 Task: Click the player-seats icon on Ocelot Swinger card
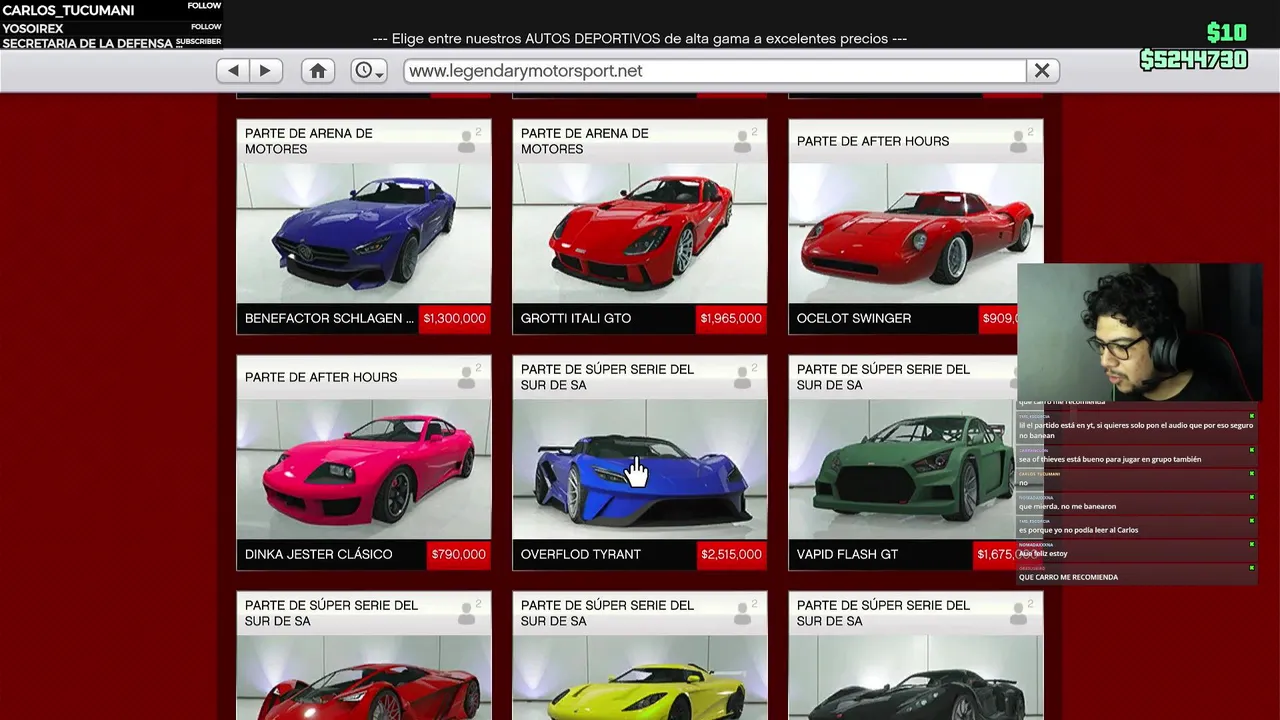1020,141
